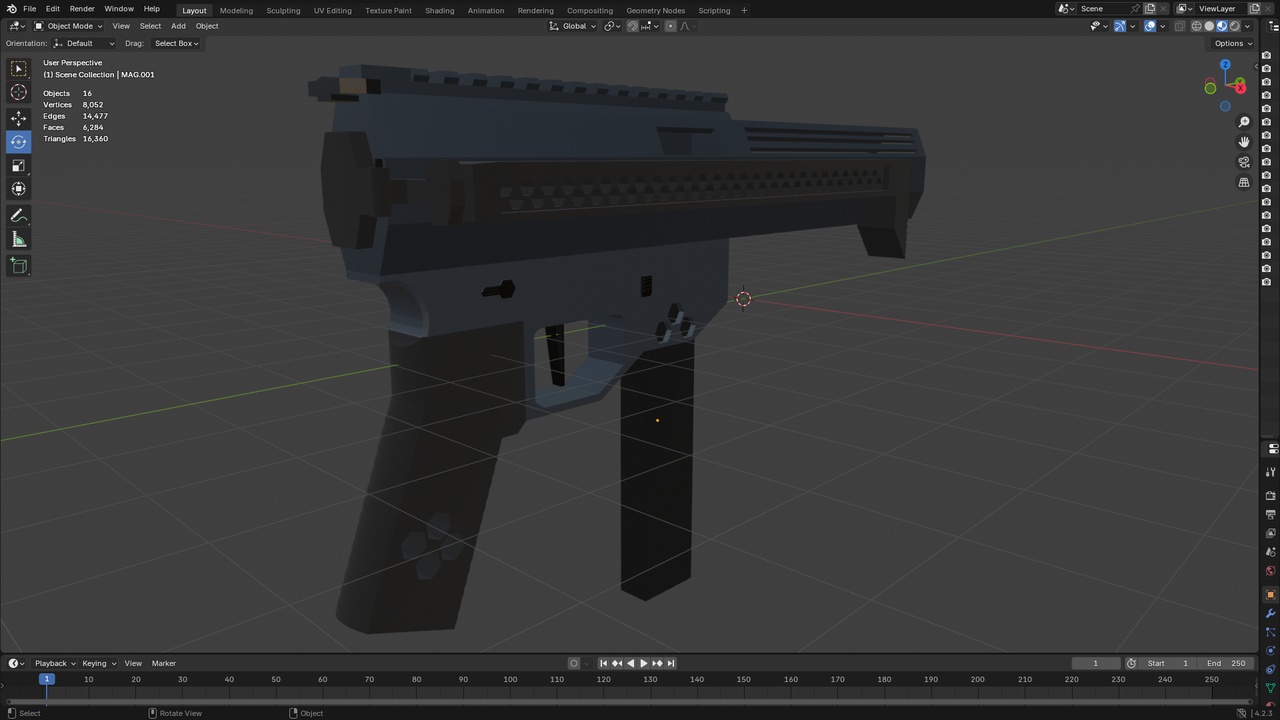Select the Add Cube tool
This screenshot has width=1280, height=720.
19,265
